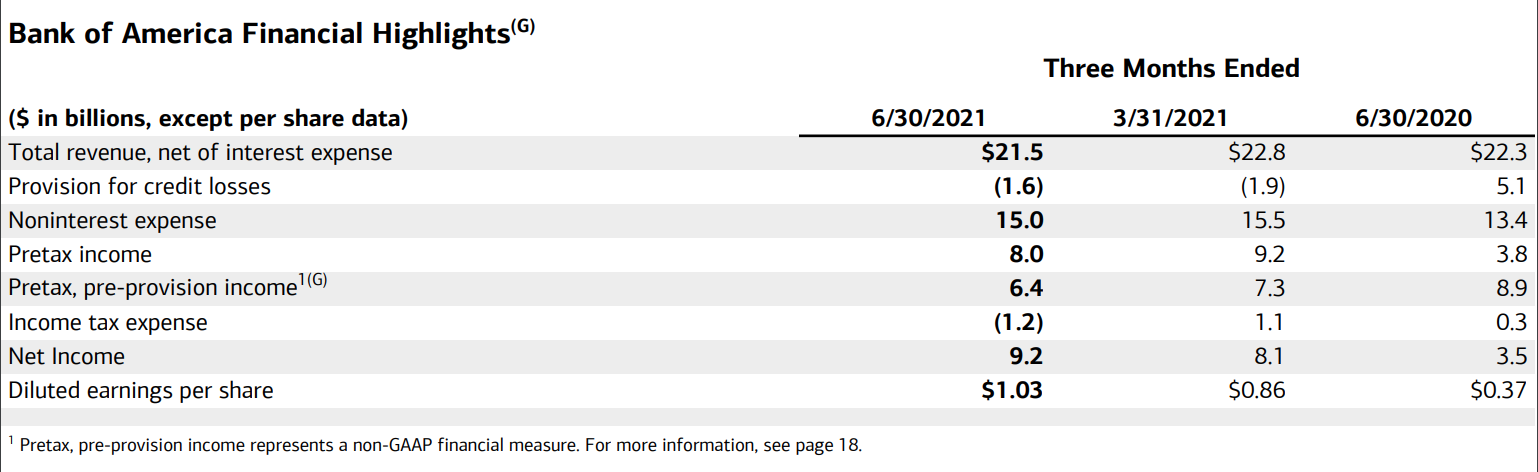The image size is (1538, 472).
Task: Select the 6/30/2021 column header
Action: [x=929, y=118]
